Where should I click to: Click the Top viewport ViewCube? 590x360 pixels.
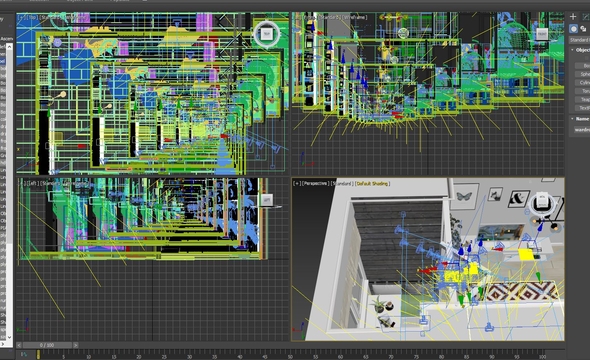tap(266, 34)
